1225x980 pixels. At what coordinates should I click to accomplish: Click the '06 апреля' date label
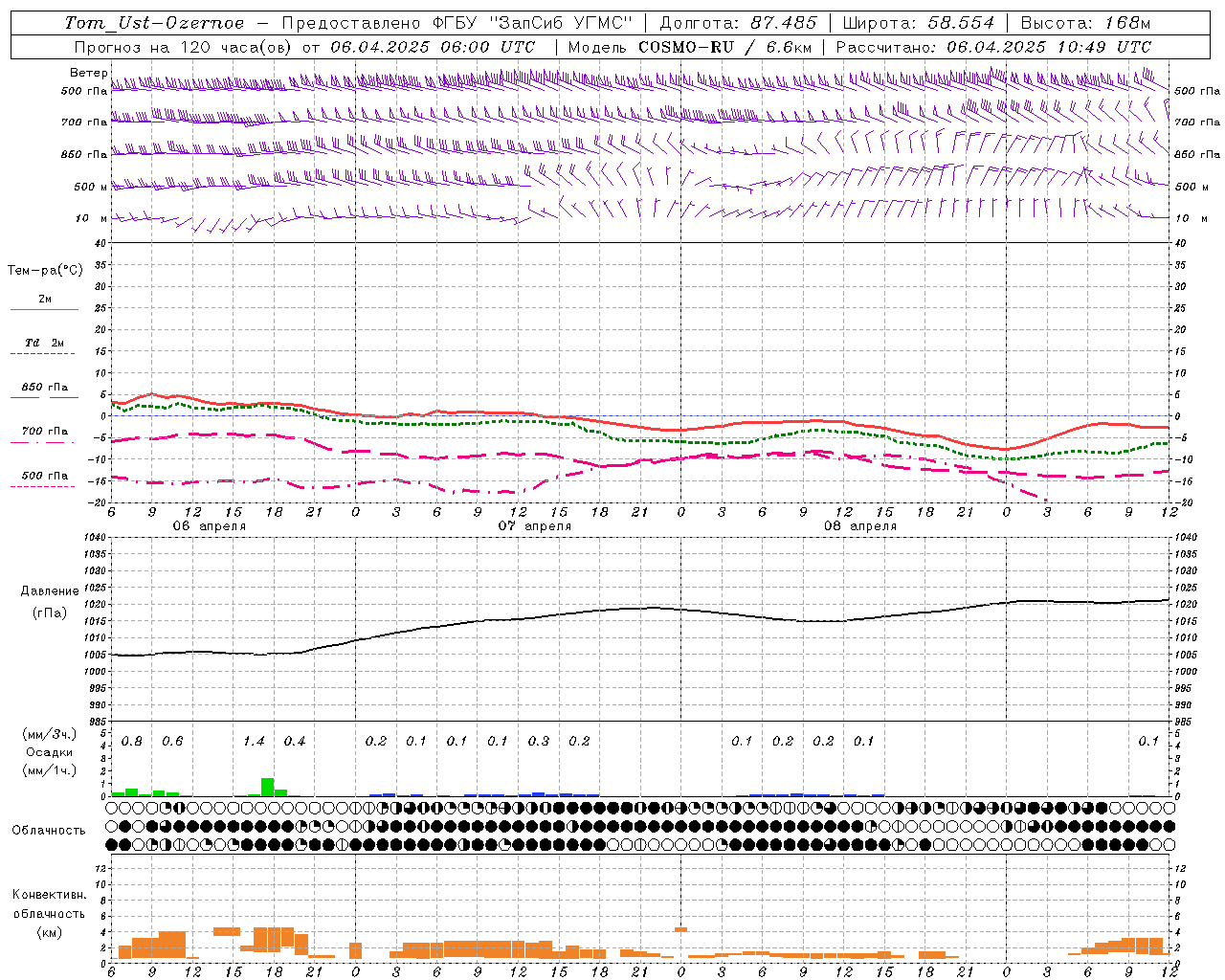pyautogui.click(x=209, y=526)
